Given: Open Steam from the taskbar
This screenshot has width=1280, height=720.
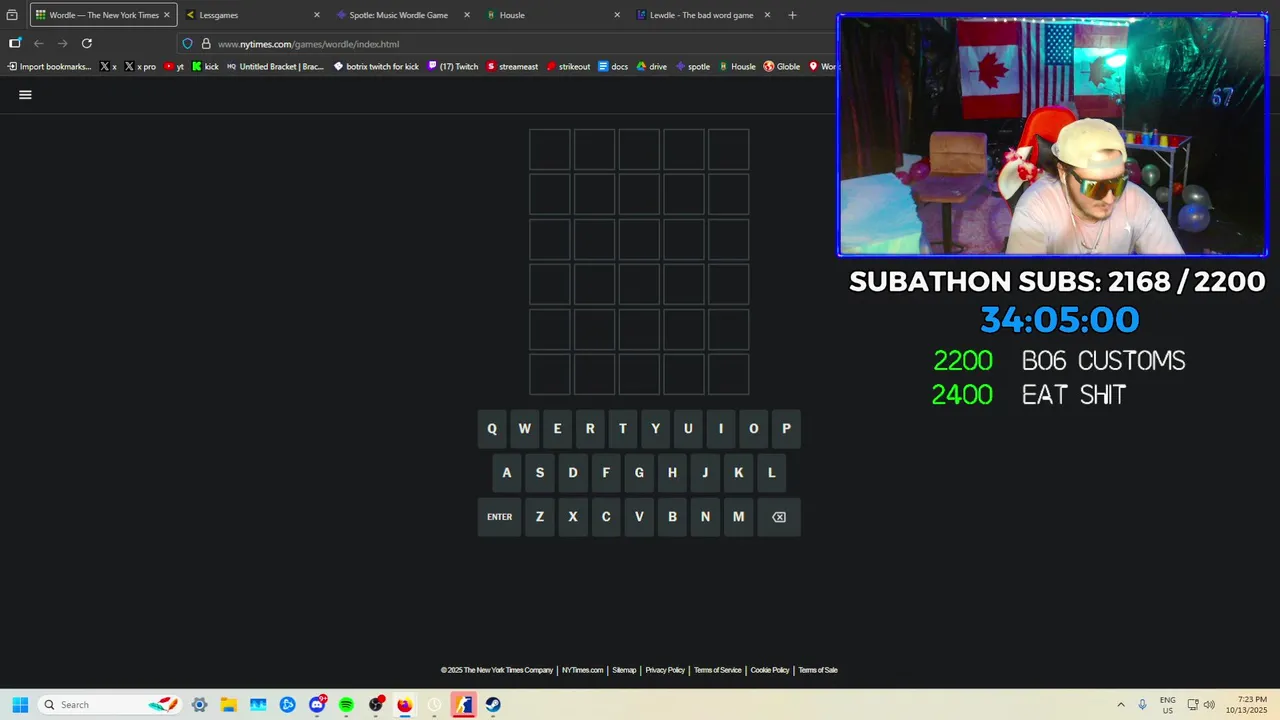Looking at the screenshot, I should (493, 705).
